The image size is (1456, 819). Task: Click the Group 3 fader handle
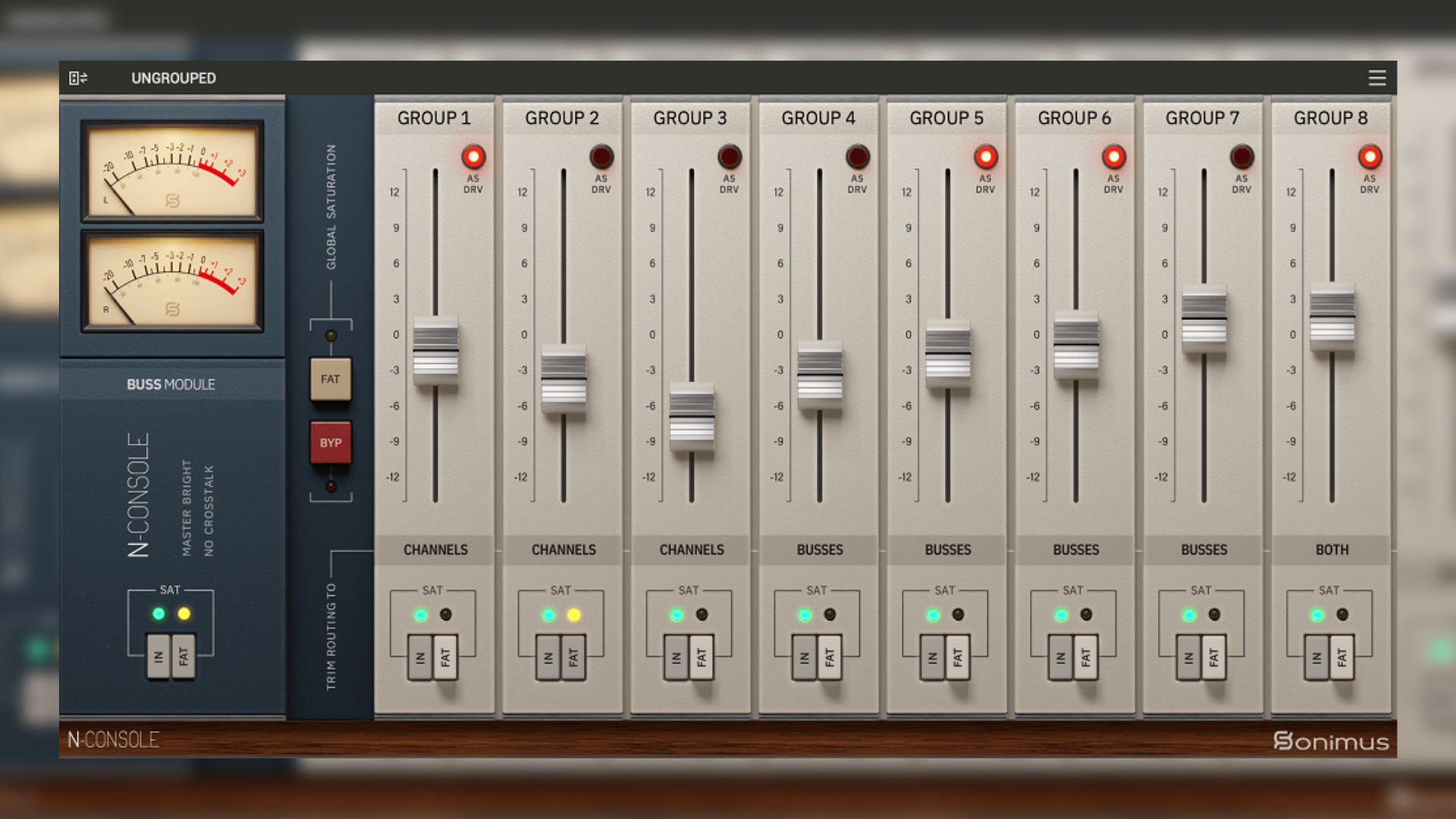(x=692, y=416)
